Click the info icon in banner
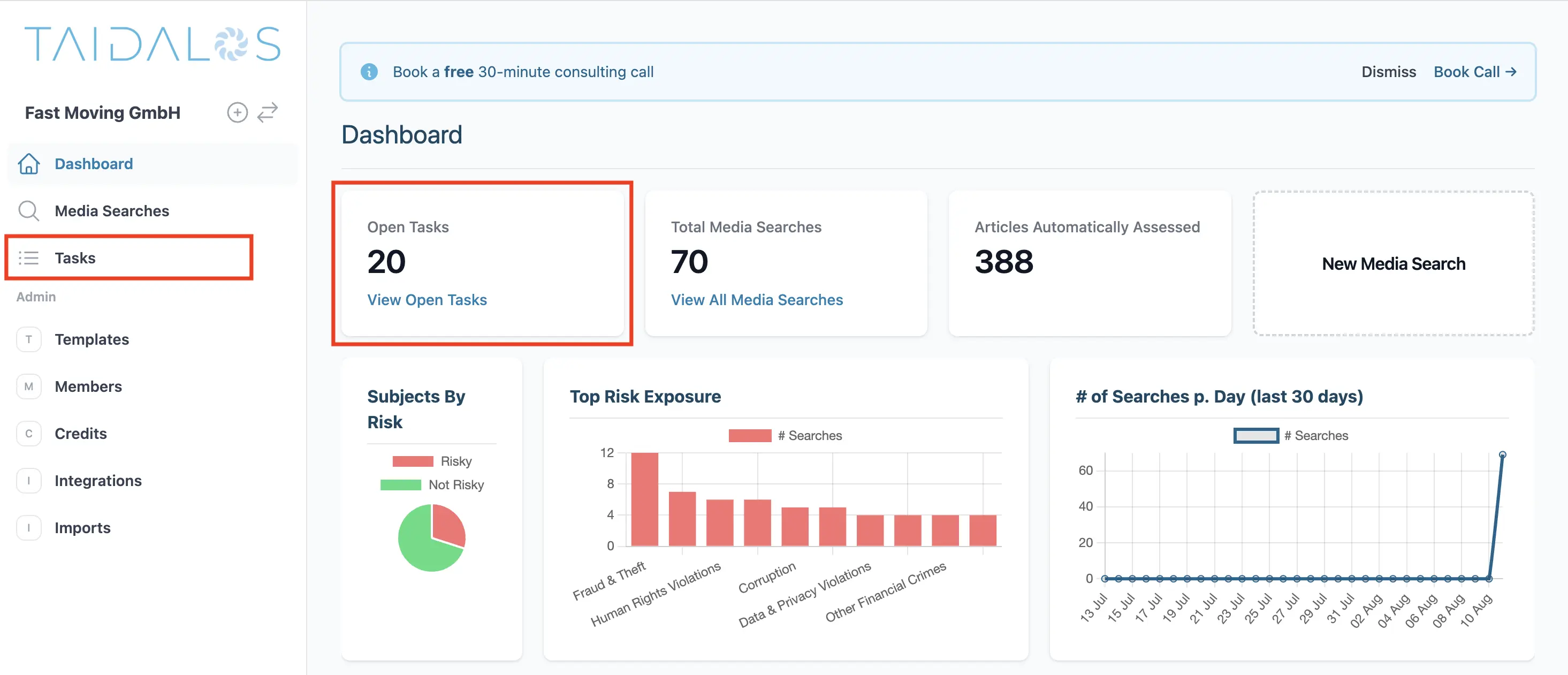Viewport: 1568px width, 675px height. (369, 72)
